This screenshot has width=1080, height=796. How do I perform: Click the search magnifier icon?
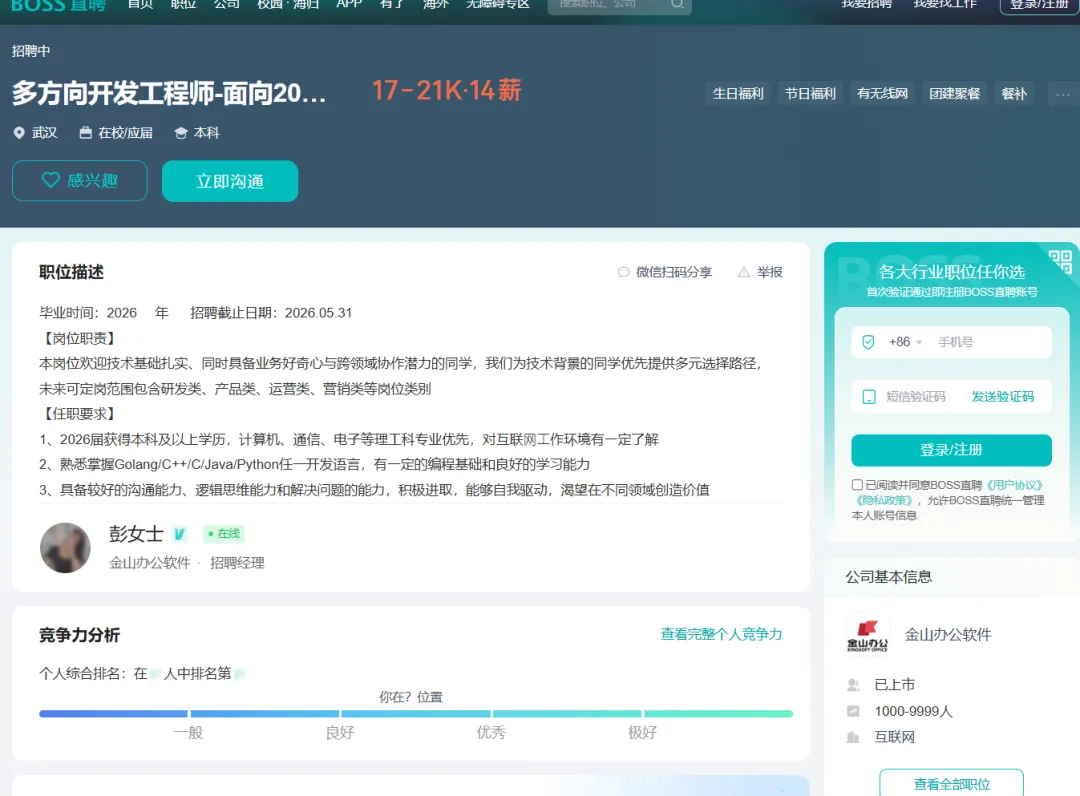pyautogui.click(x=677, y=4)
